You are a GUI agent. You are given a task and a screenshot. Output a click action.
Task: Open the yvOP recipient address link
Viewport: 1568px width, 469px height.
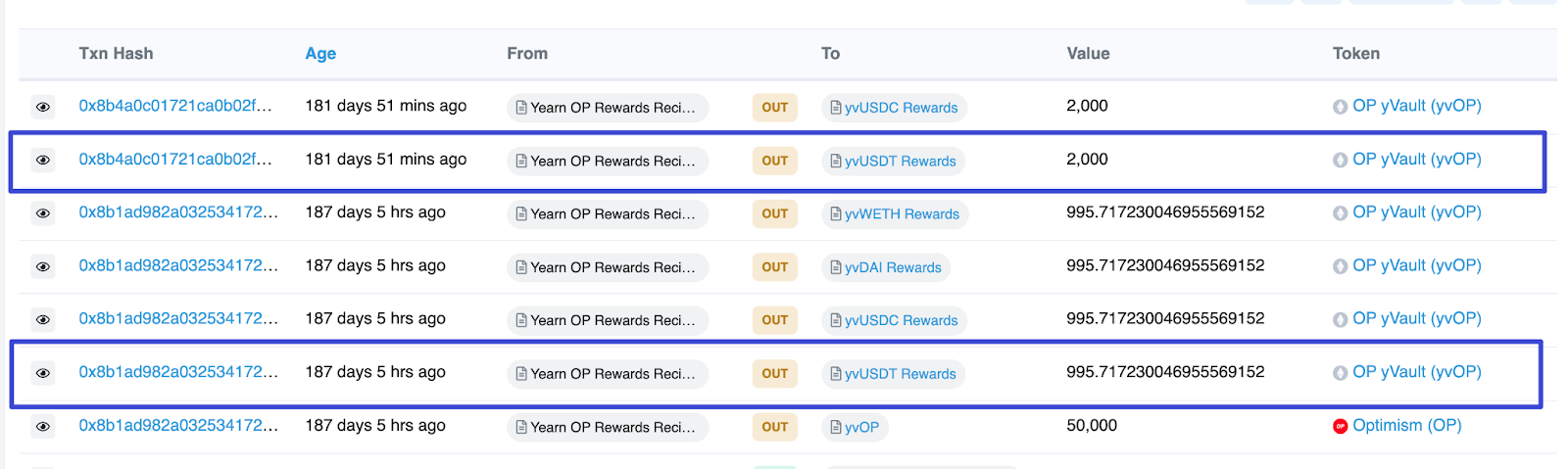[861, 427]
